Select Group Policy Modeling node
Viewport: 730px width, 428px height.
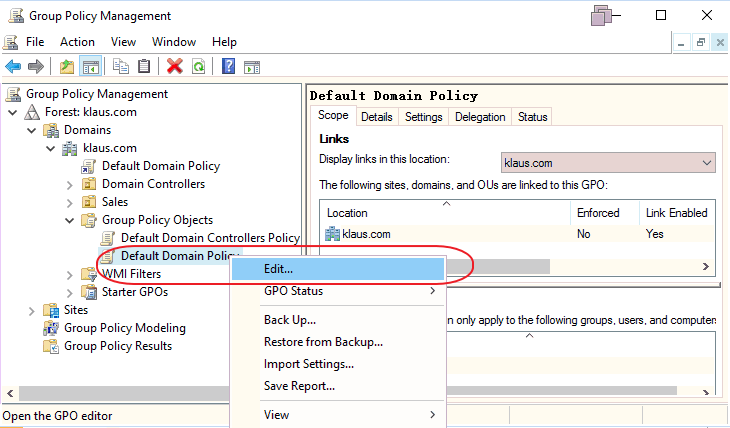pos(124,328)
